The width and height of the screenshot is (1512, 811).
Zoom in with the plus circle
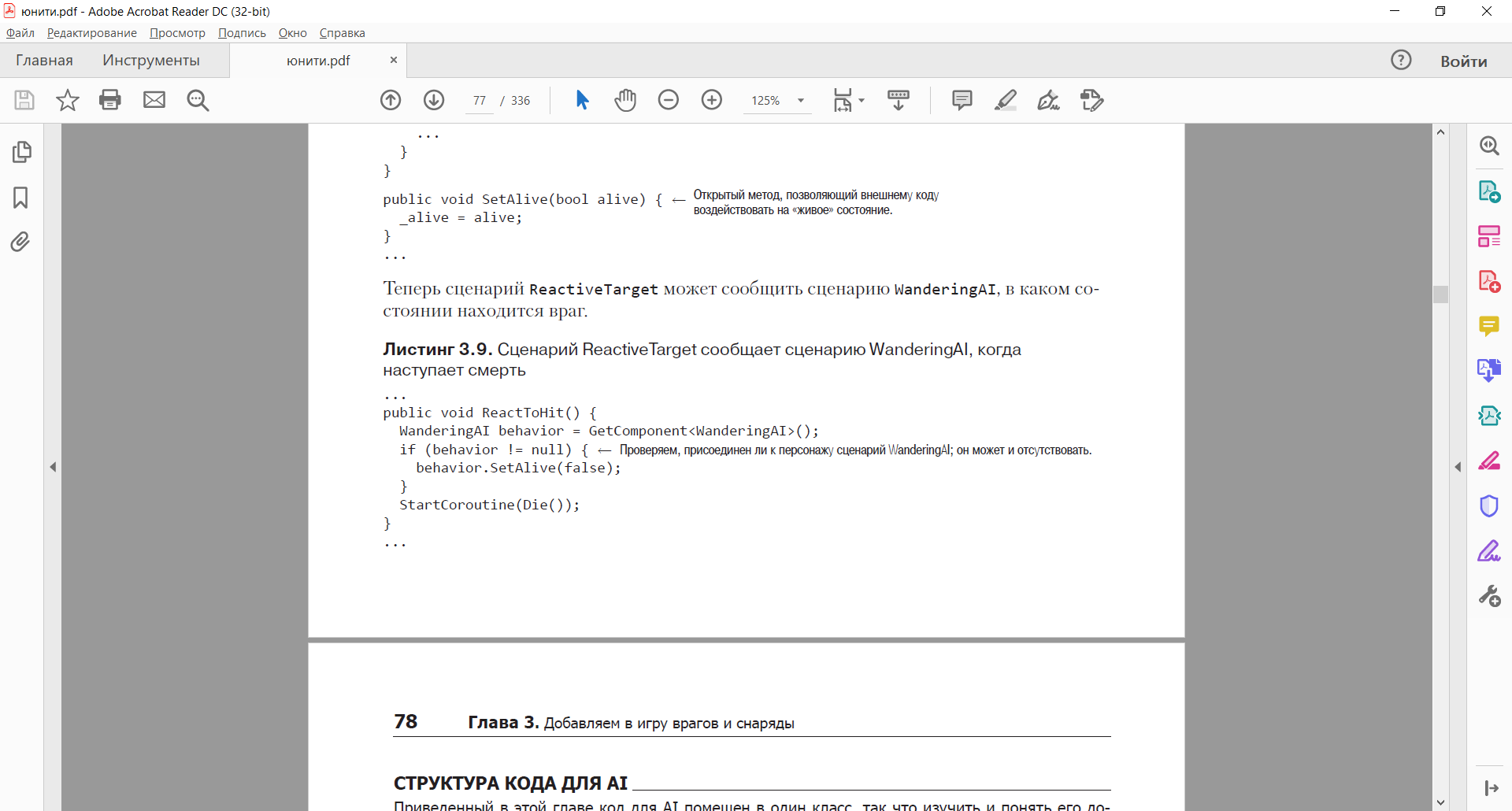click(712, 100)
